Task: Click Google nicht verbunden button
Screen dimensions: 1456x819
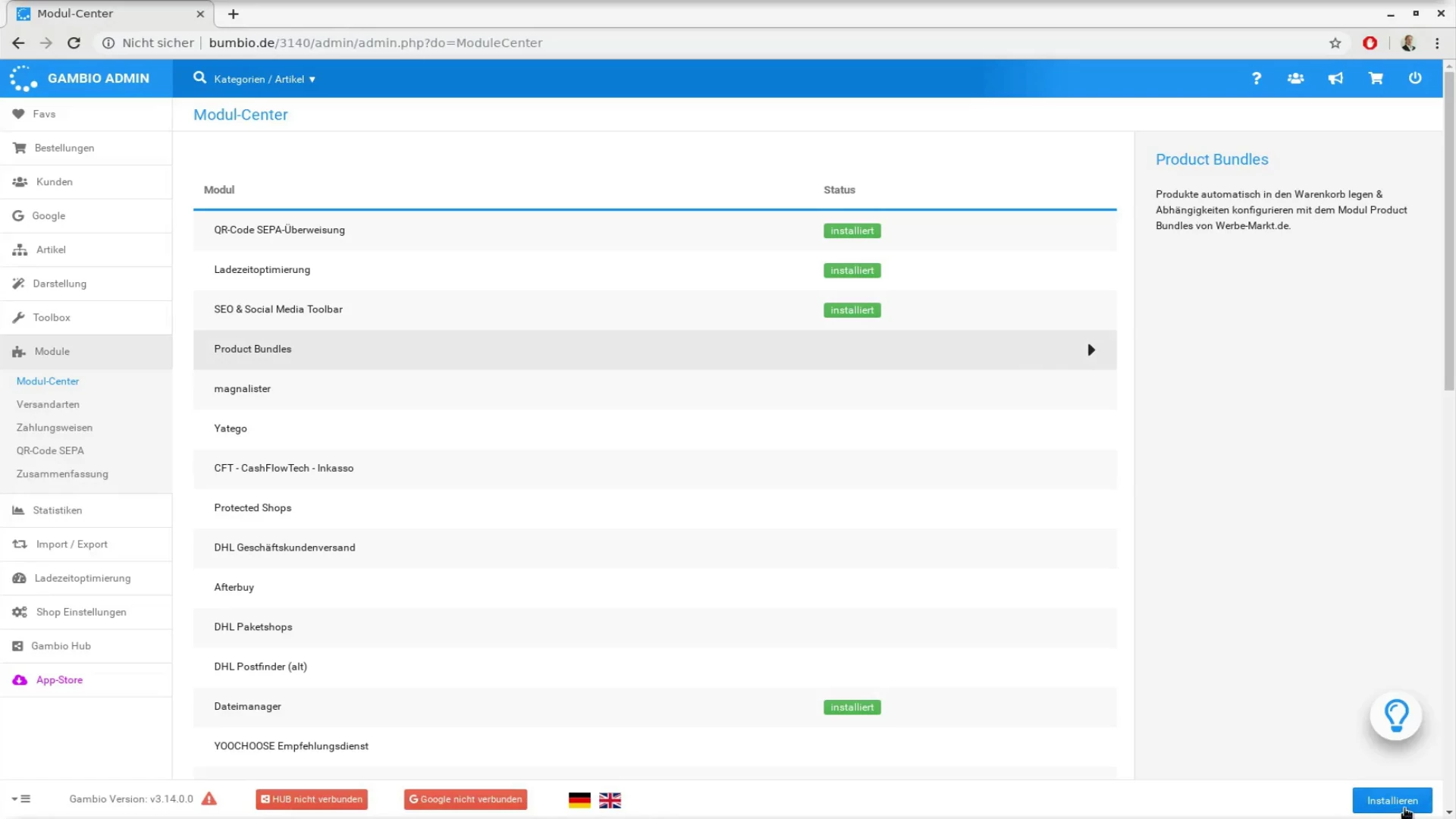Action: coord(466,799)
